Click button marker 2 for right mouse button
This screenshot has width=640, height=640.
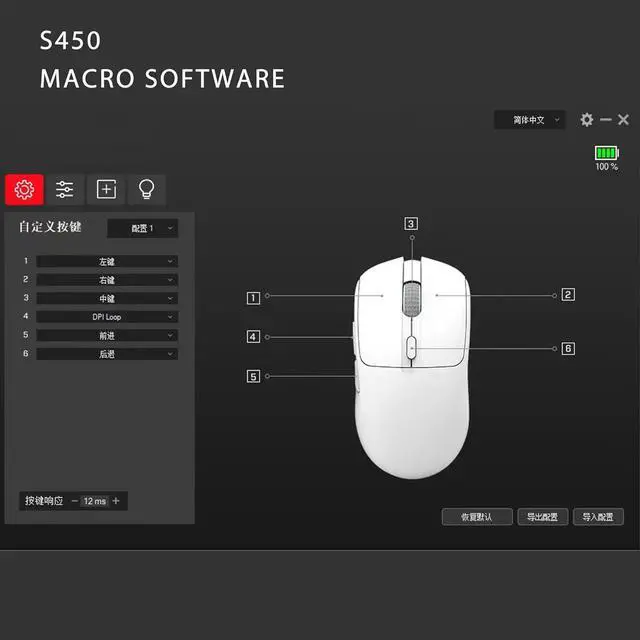pyautogui.click(x=567, y=295)
